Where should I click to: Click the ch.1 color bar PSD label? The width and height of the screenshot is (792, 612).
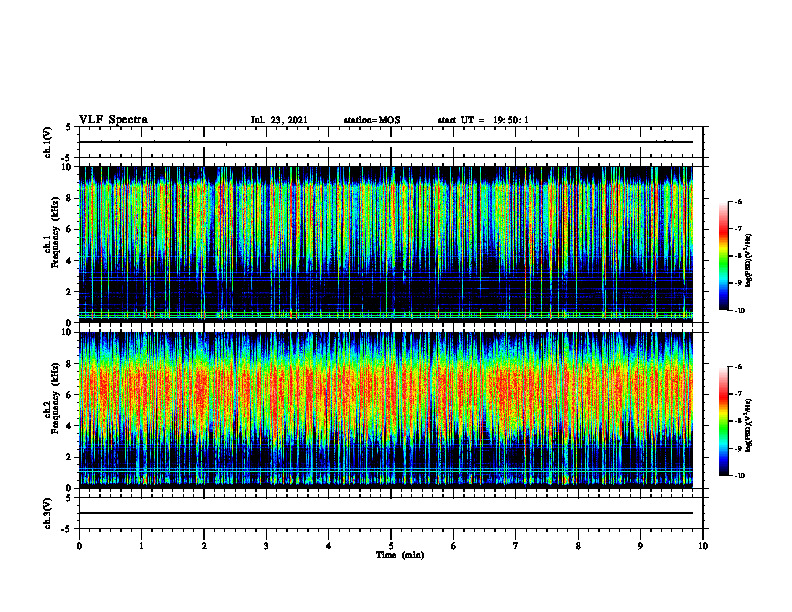click(x=749, y=261)
